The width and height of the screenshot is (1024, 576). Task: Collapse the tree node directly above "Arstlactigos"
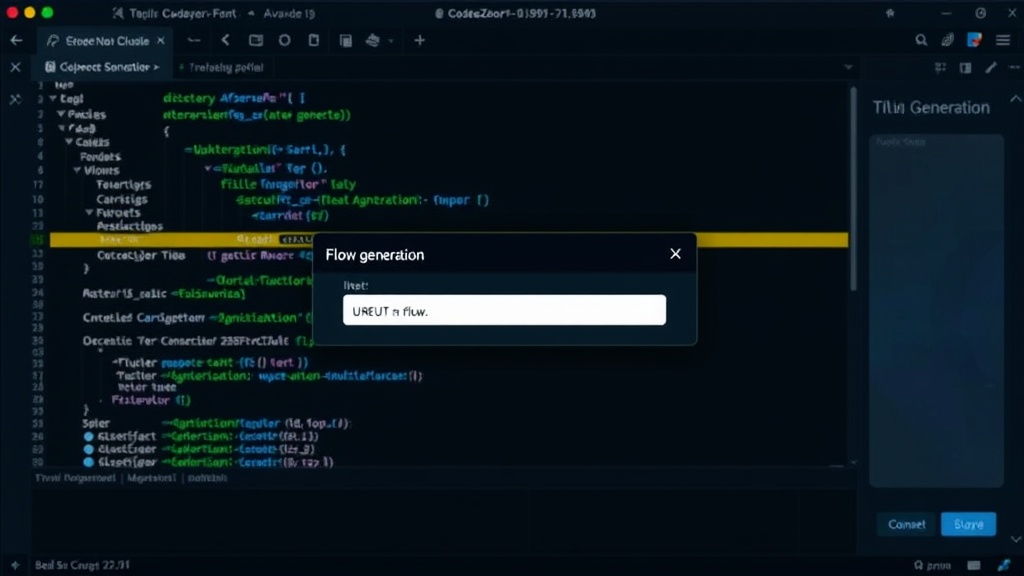(x=89, y=213)
